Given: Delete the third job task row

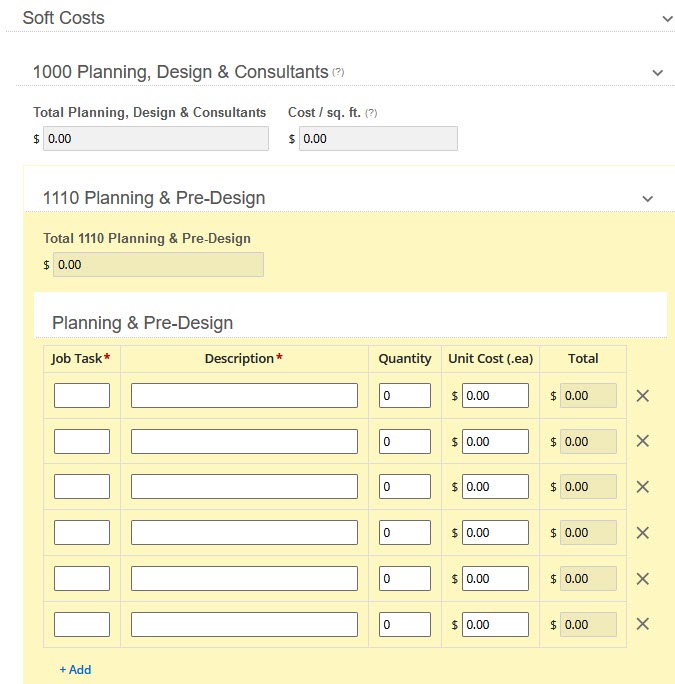Looking at the screenshot, I should [643, 487].
